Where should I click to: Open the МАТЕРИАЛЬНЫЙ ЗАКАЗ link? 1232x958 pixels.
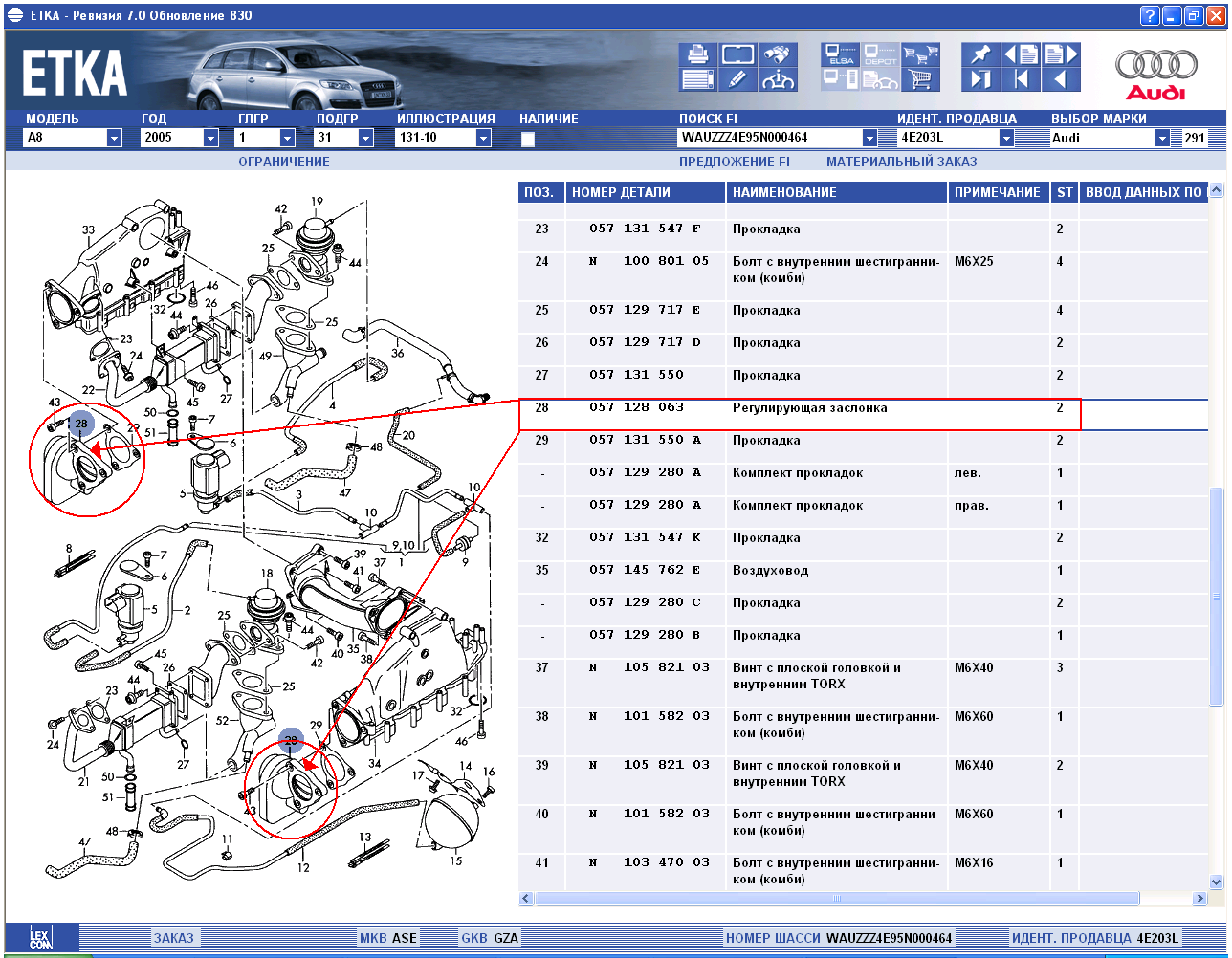coord(902,162)
